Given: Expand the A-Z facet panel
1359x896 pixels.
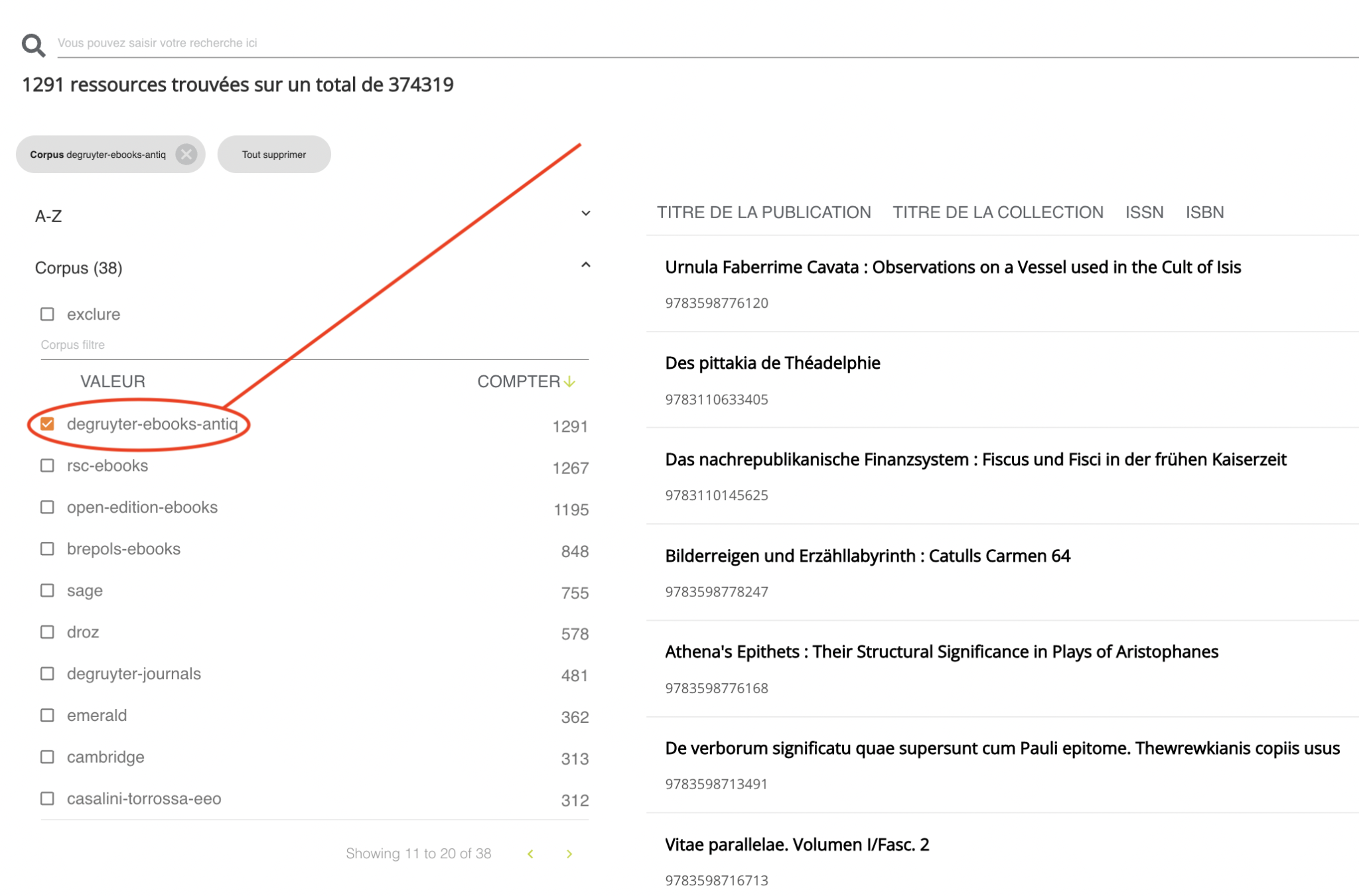Looking at the screenshot, I should (x=585, y=214).
